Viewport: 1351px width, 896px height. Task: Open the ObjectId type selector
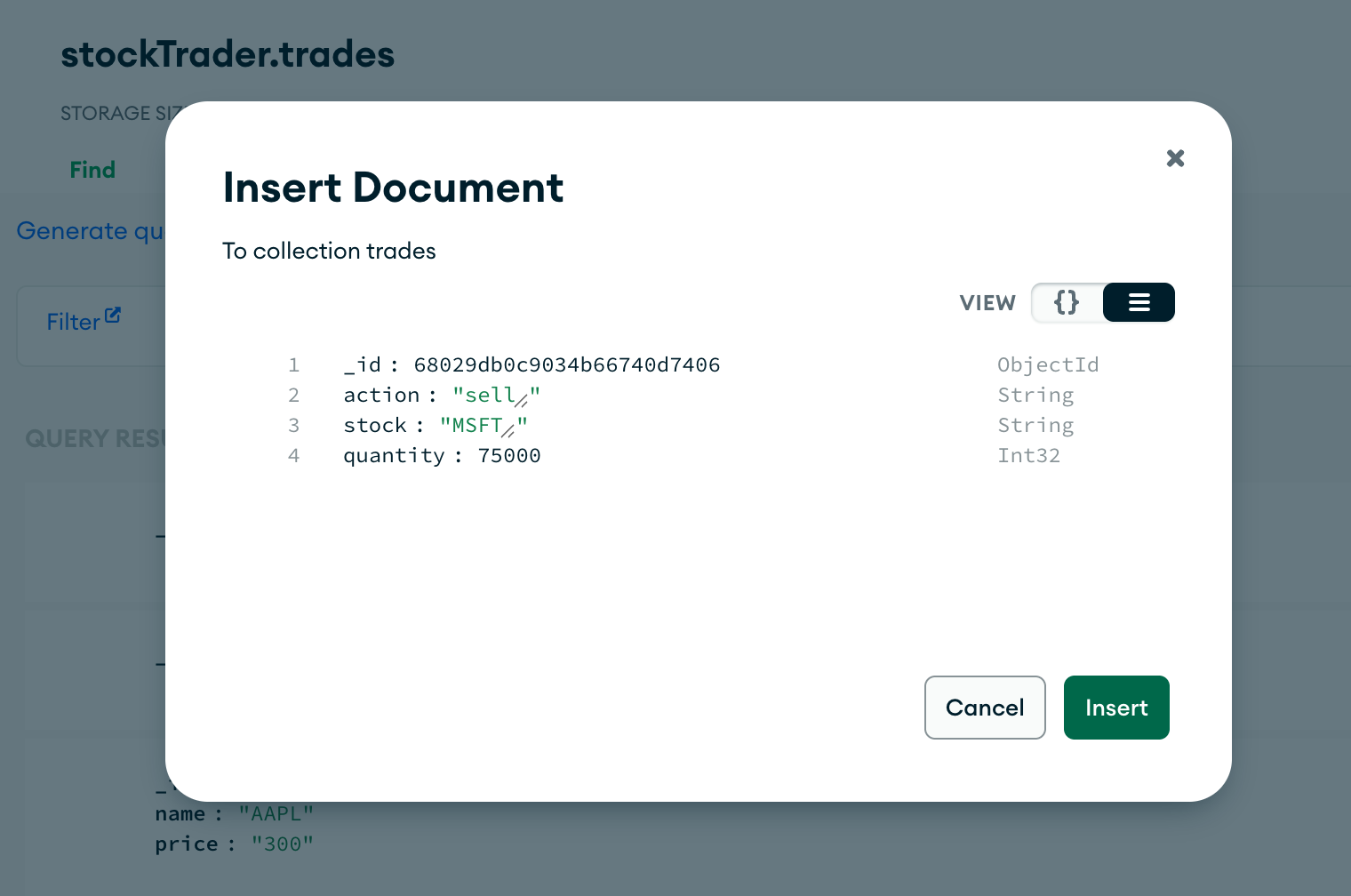[1048, 364]
